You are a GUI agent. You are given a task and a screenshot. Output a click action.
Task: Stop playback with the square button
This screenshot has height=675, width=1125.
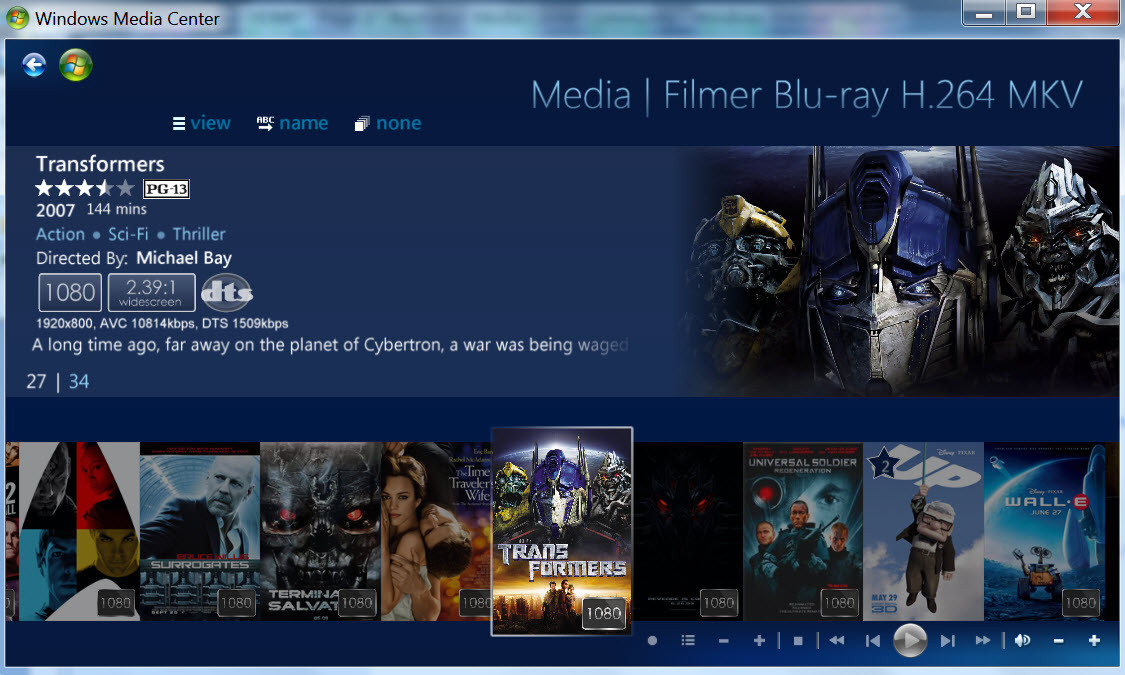[x=798, y=641]
